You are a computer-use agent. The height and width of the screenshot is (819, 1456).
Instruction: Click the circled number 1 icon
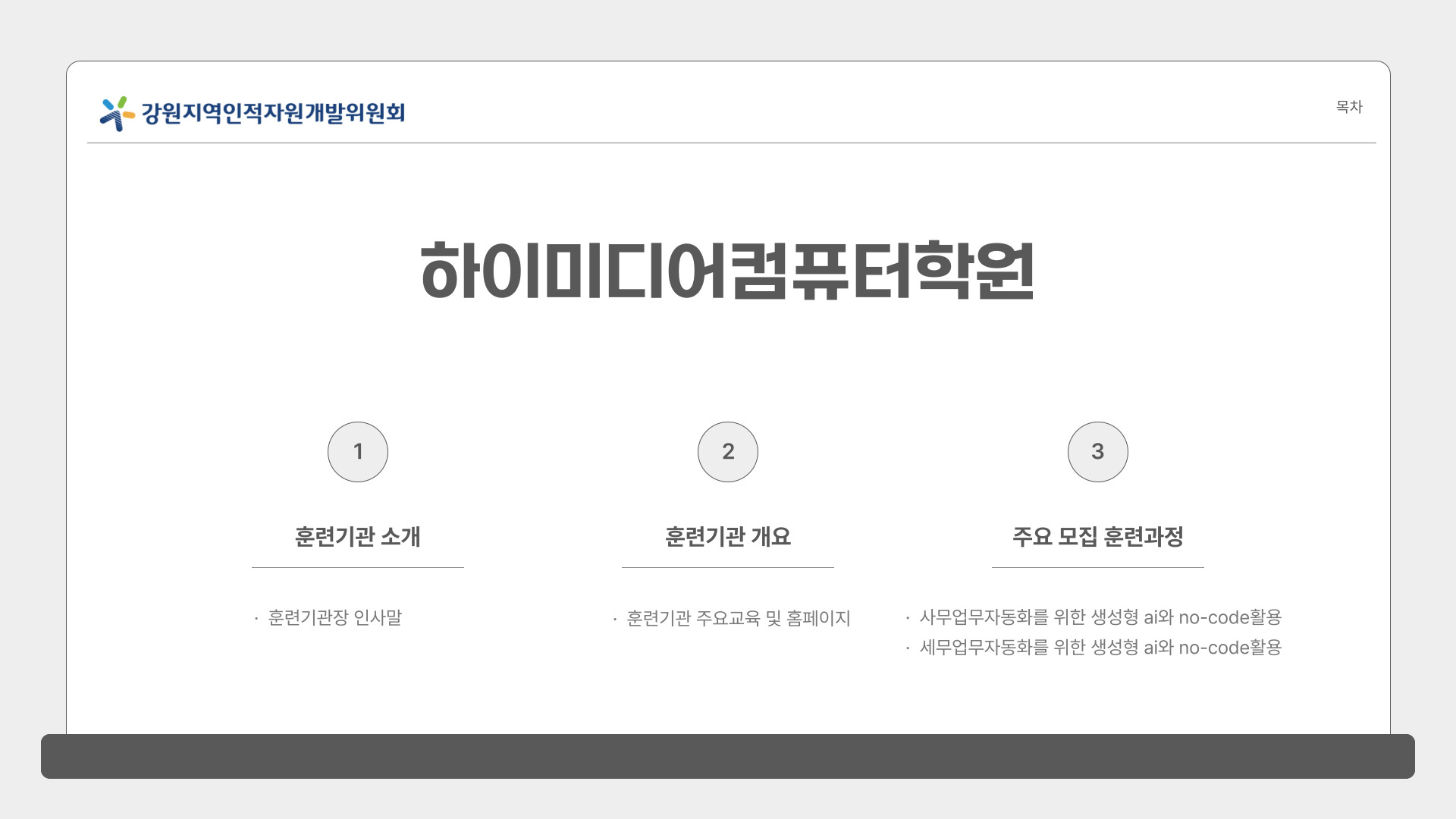pos(358,452)
